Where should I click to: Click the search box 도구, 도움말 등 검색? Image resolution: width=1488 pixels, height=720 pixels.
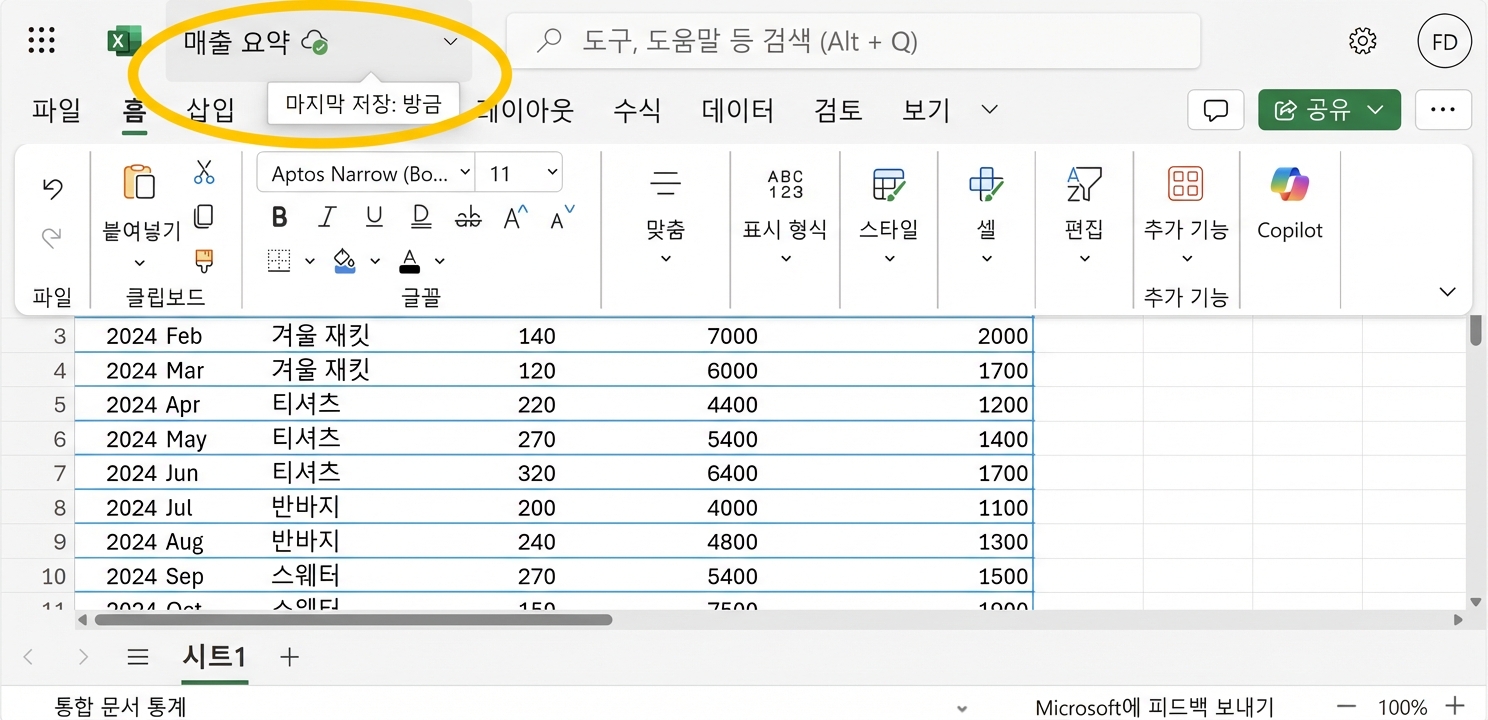pos(853,41)
